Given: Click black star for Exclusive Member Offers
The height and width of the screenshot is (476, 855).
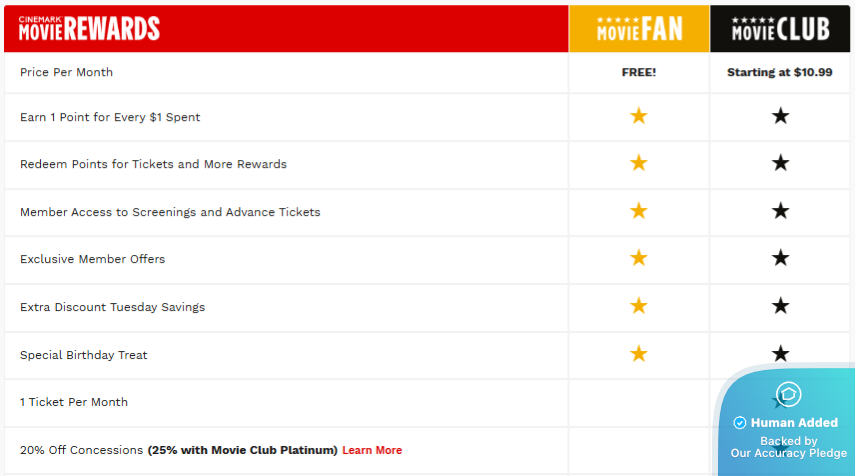Looking at the screenshot, I should click(780, 257).
